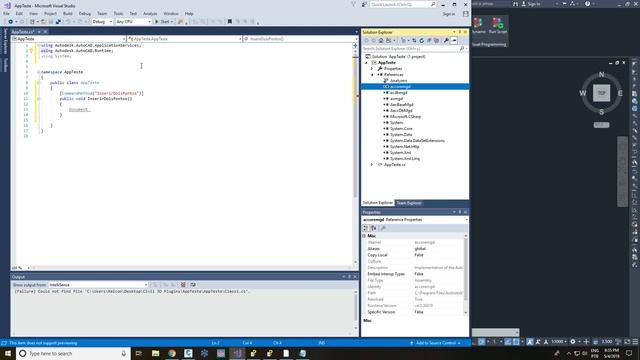Screen dimensions: 640x360
Task: Open the Help menu
Action: [189, 13]
